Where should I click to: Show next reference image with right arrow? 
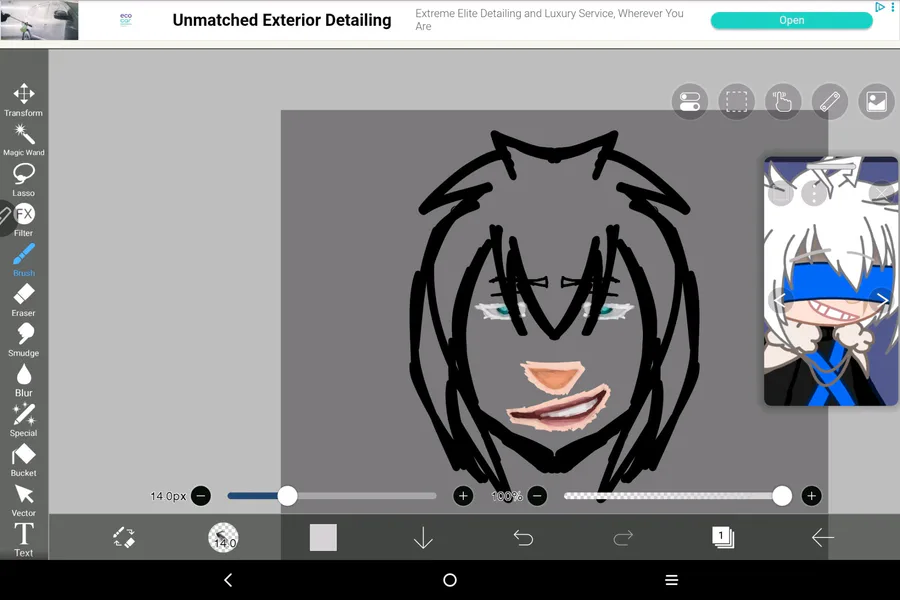(882, 299)
